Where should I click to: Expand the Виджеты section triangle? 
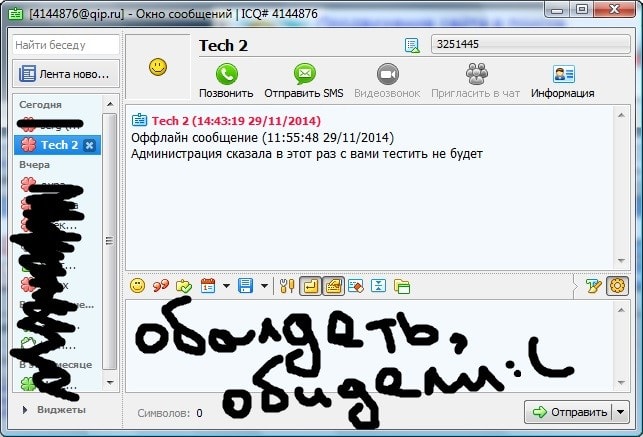(25, 410)
